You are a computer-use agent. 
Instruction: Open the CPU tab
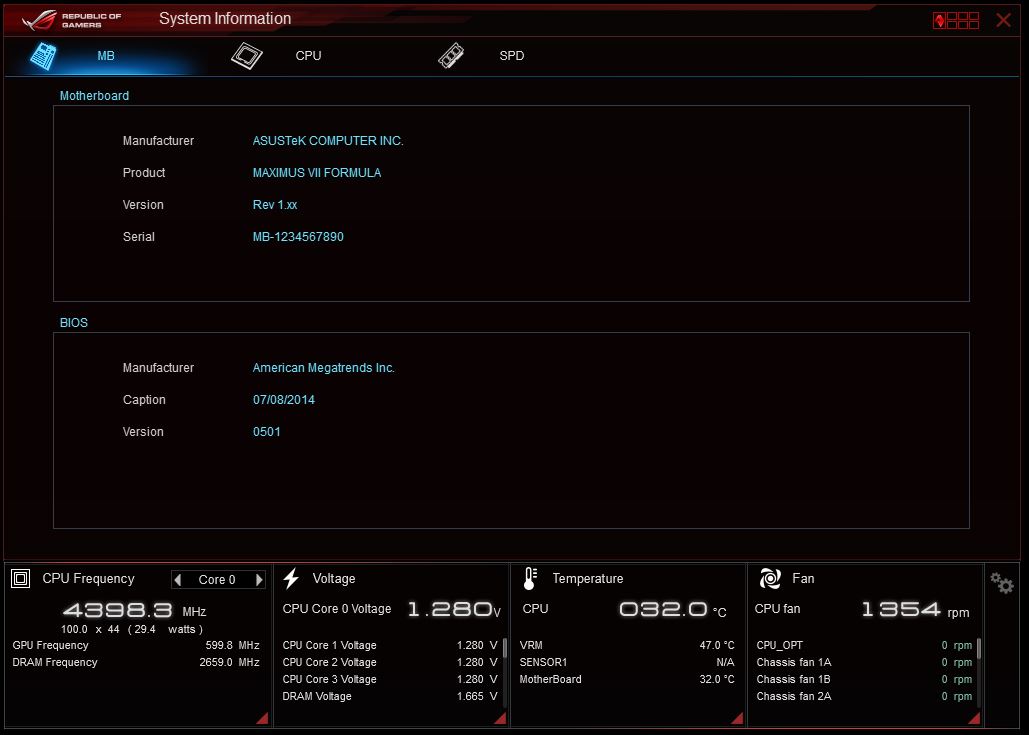[x=308, y=56]
